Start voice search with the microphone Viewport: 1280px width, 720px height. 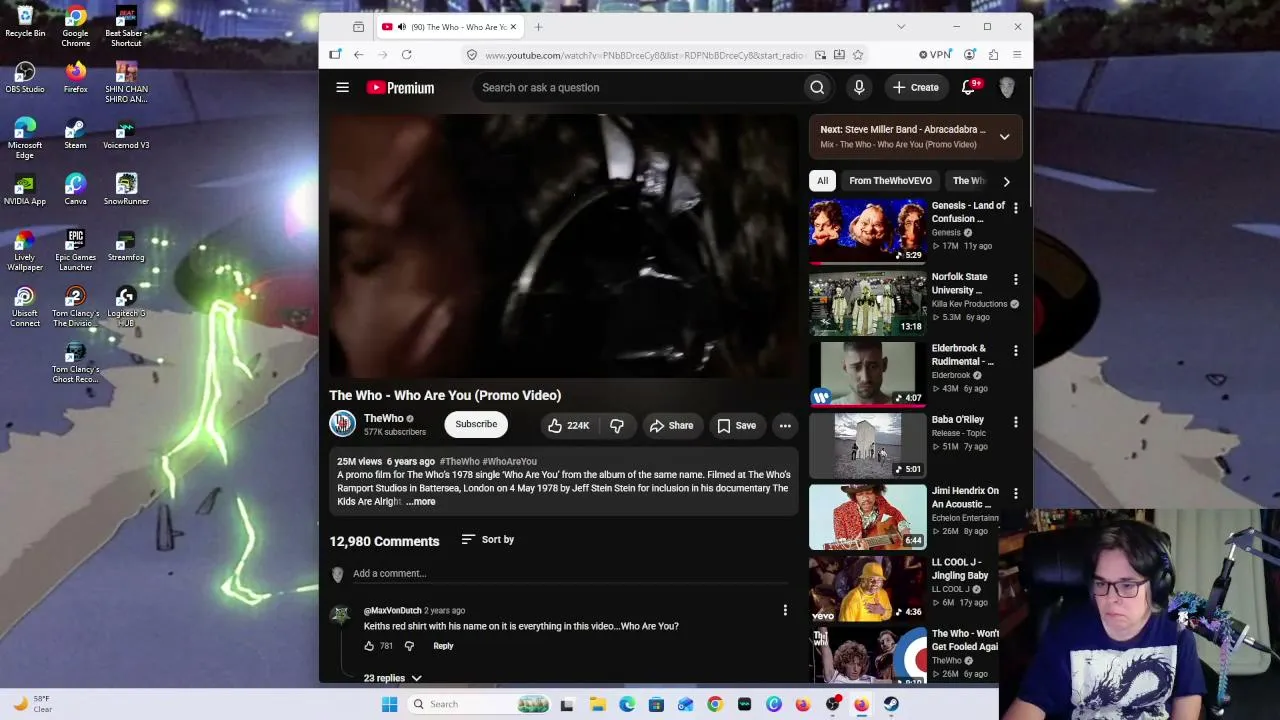[x=859, y=88]
